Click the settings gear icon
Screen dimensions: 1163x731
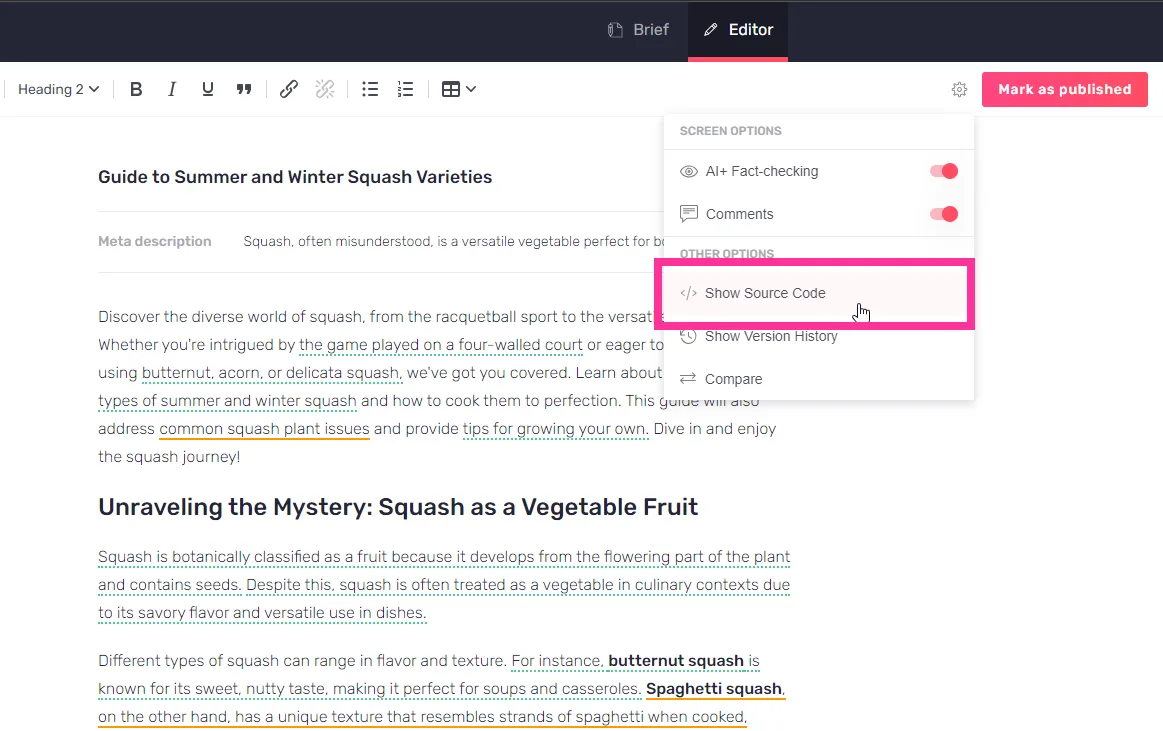(x=959, y=90)
